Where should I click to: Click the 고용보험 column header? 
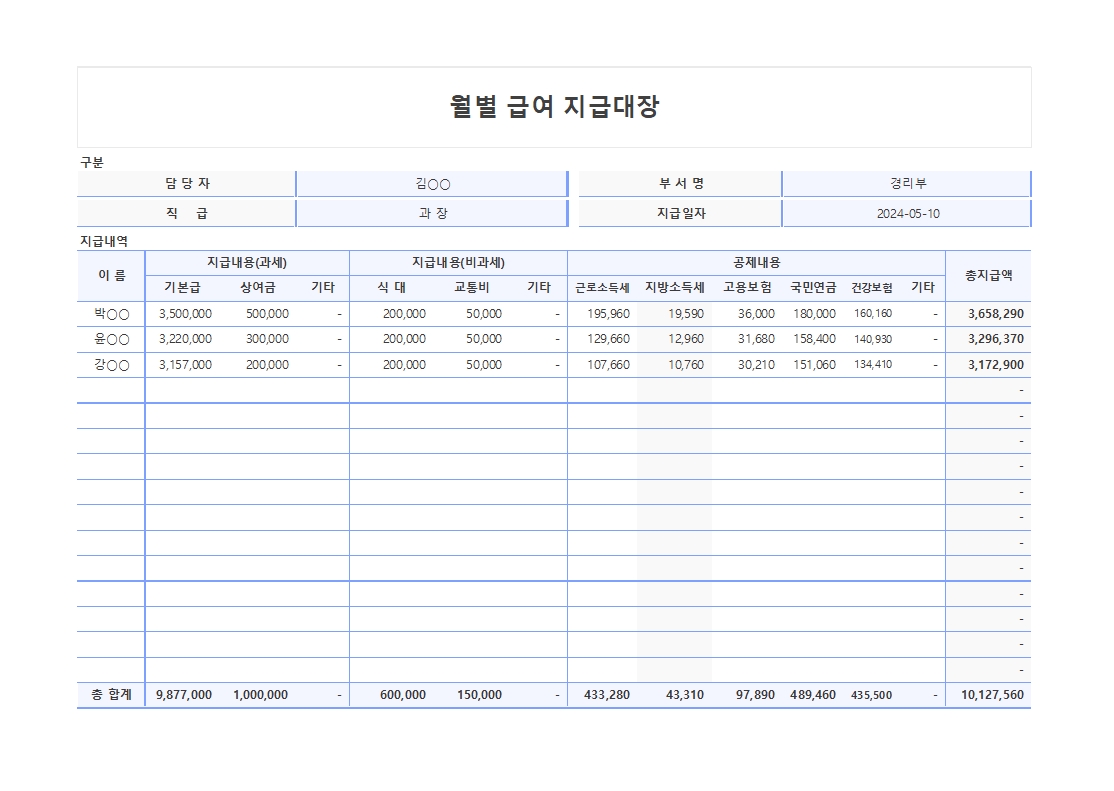[x=747, y=288]
